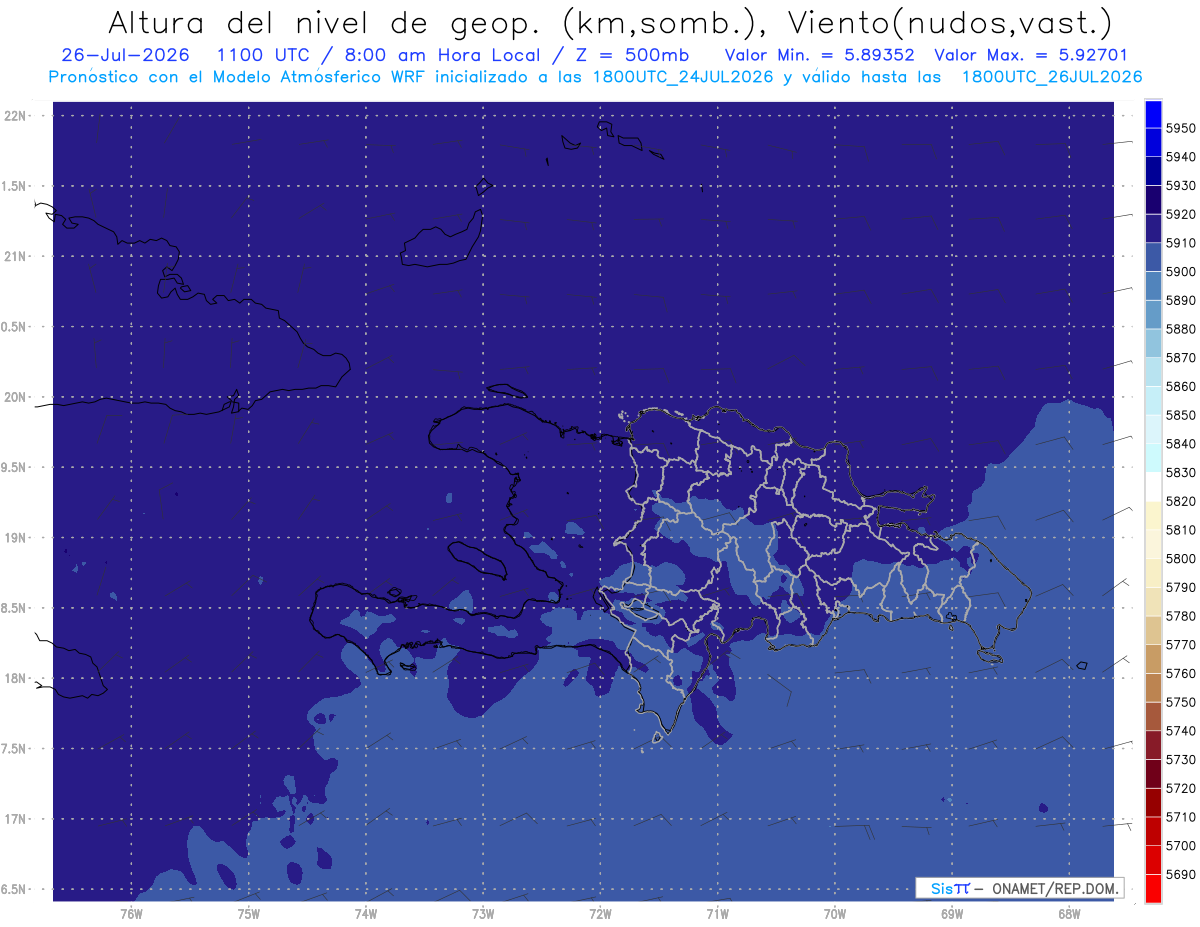
Task: Click the "5930" legend value
Action: pyautogui.click(x=1180, y=185)
